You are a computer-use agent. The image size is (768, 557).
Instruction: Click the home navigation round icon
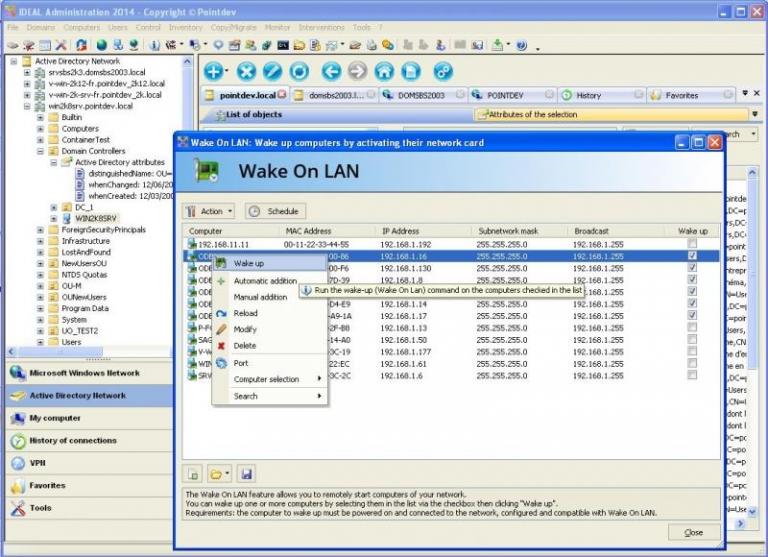(x=384, y=71)
